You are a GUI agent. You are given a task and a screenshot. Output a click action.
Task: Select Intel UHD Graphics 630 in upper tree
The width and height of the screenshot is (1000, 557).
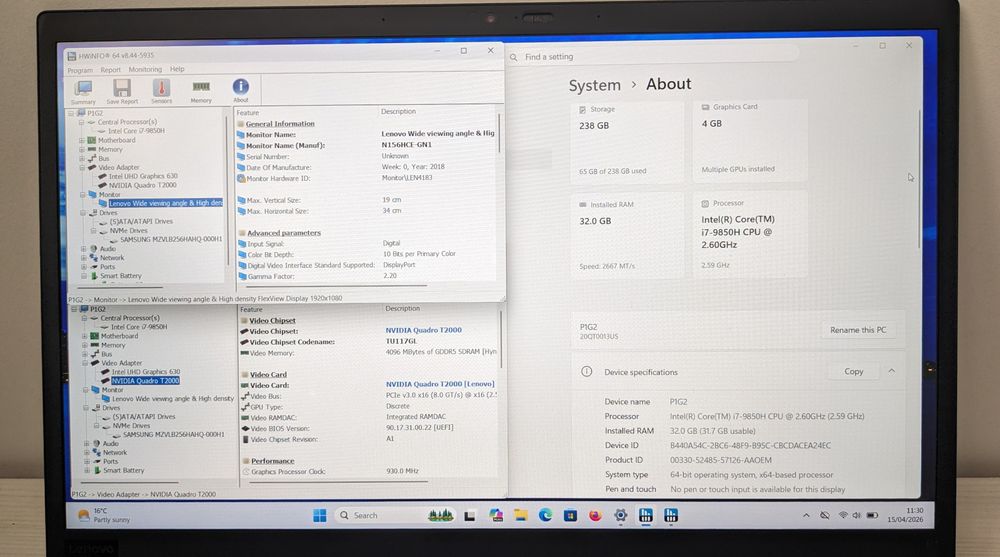pyautogui.click(x=143, y=176)
